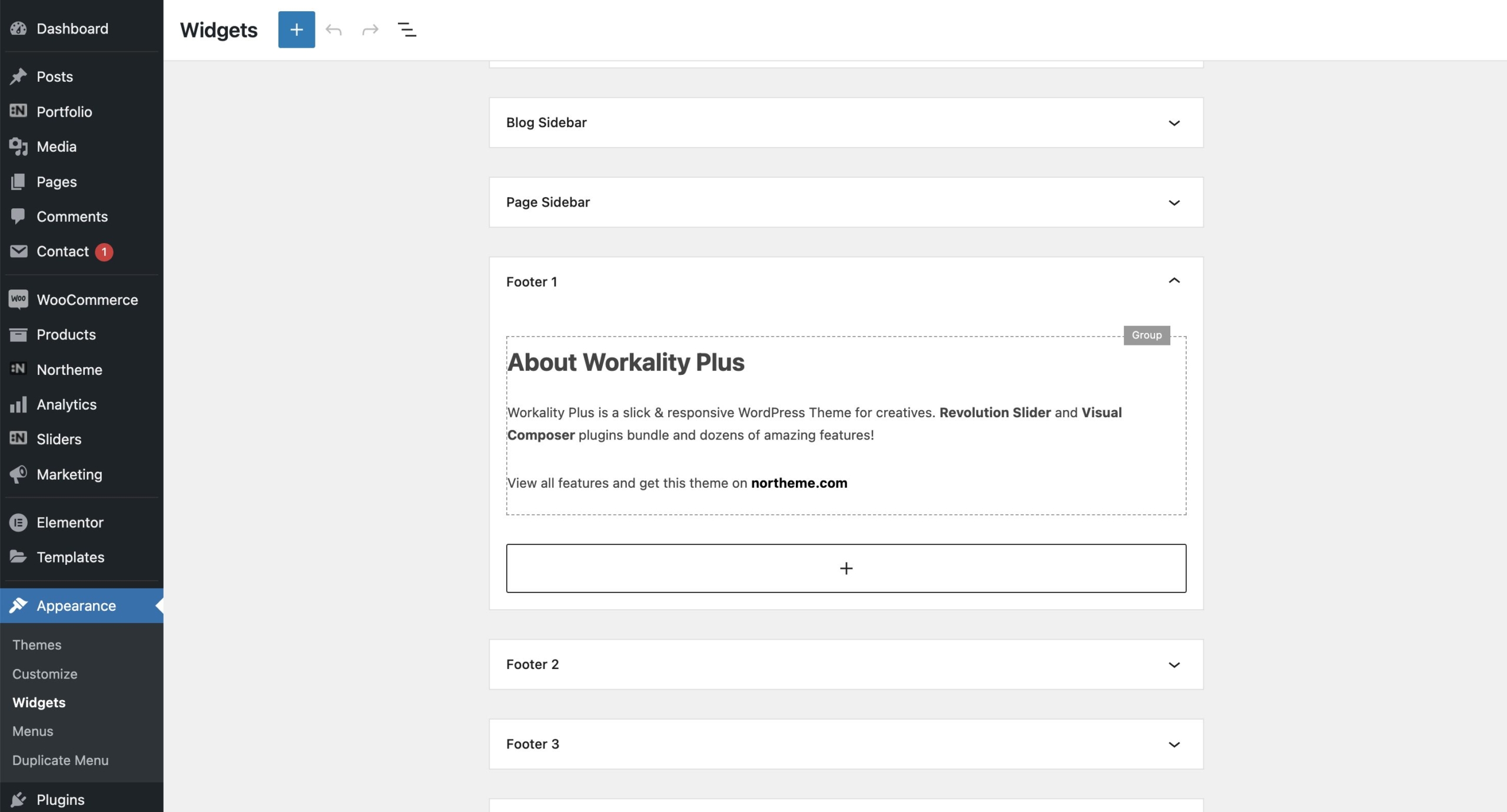Viewport: 1507px width, 812px height.
Task: Select the Marketing menu item
Action: [x=69, y=474]
